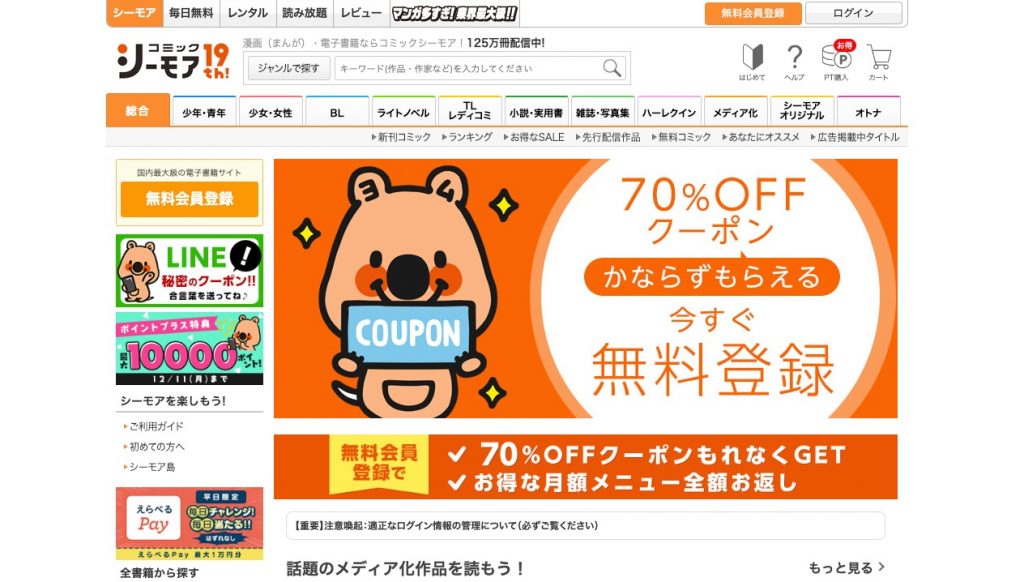Open the 70%OFF coupon hero banner
The image size is (1024, 582).
pyautogui.click(x=585, y=288)
